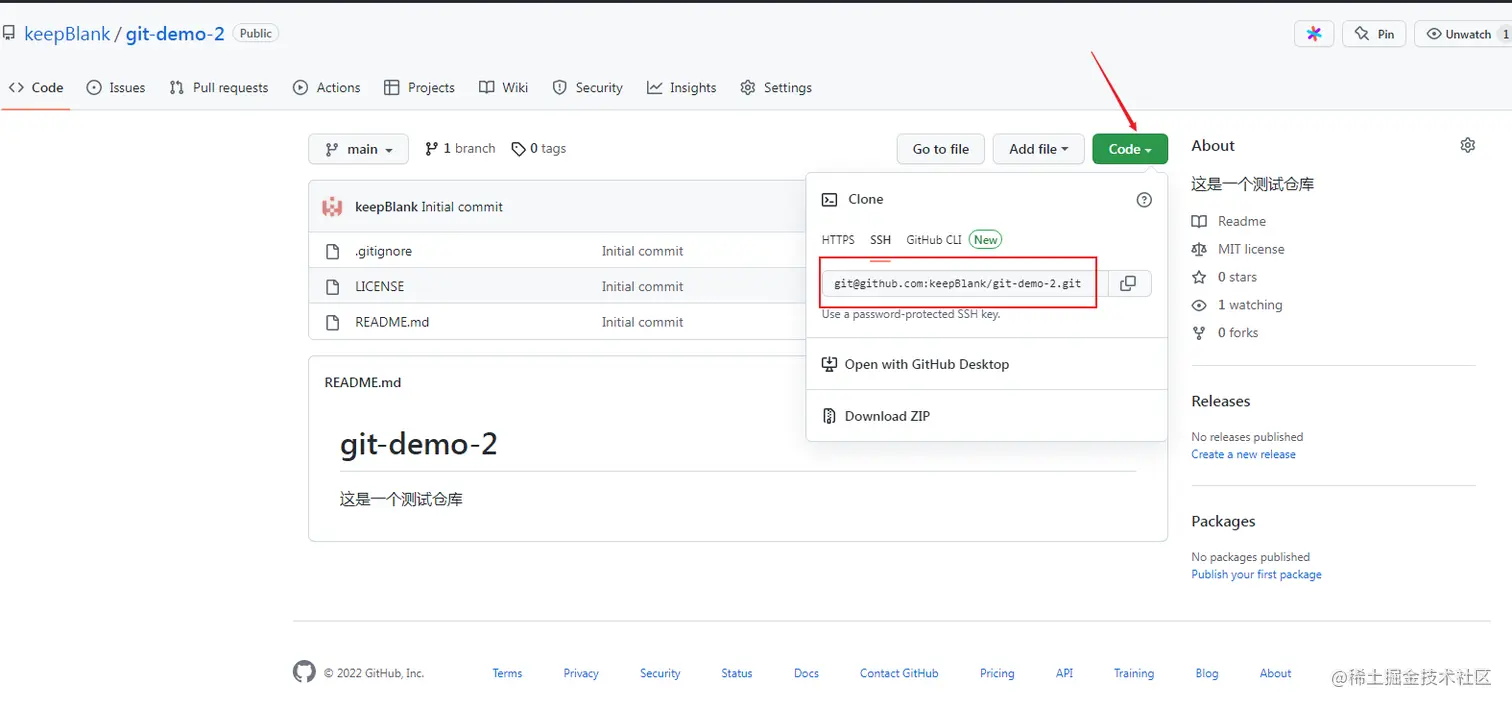Click the tag icon beside 0 tags
Screen dimensions: 1512x708
(518, 149)
